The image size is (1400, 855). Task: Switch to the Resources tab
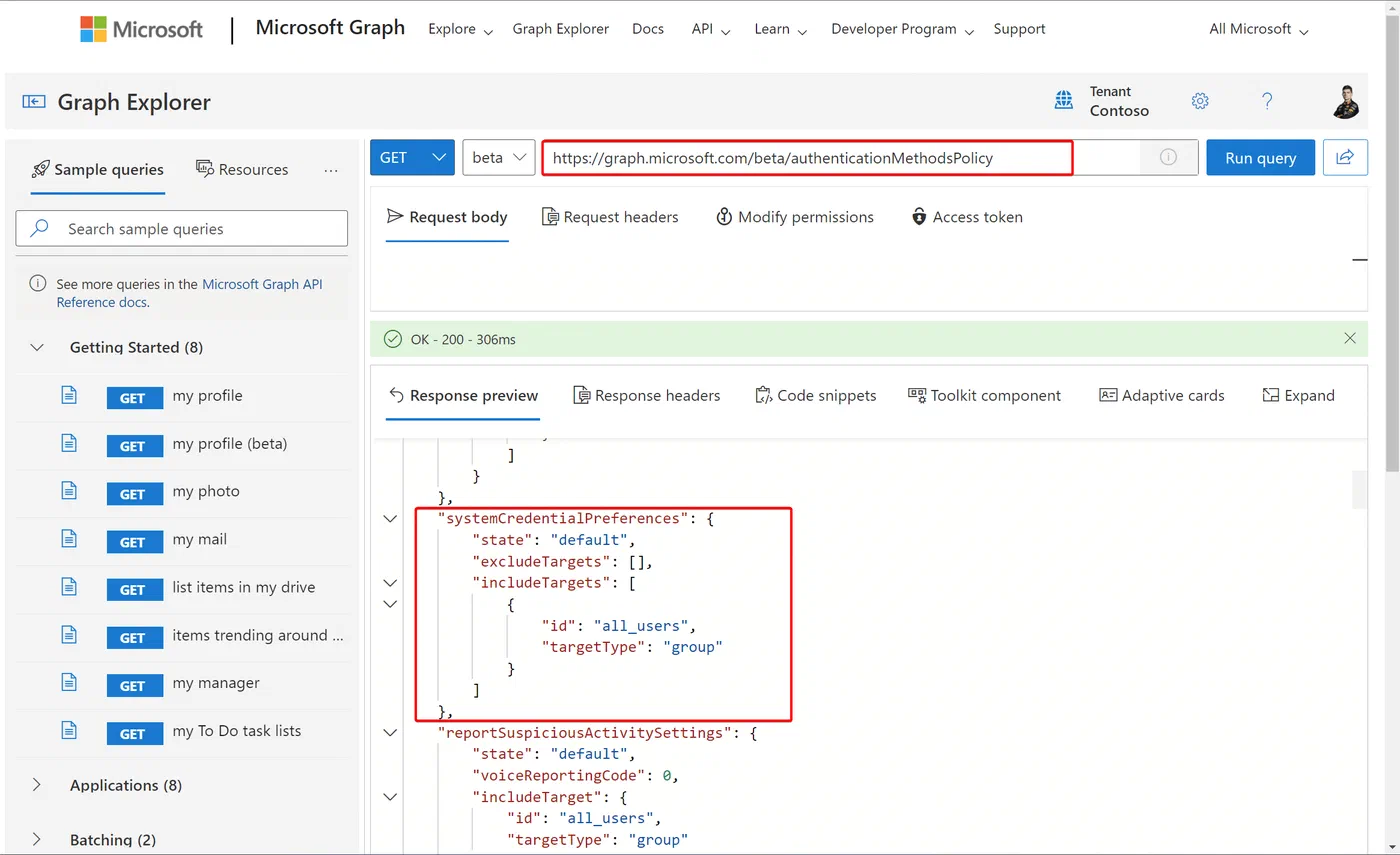(242, 170)
